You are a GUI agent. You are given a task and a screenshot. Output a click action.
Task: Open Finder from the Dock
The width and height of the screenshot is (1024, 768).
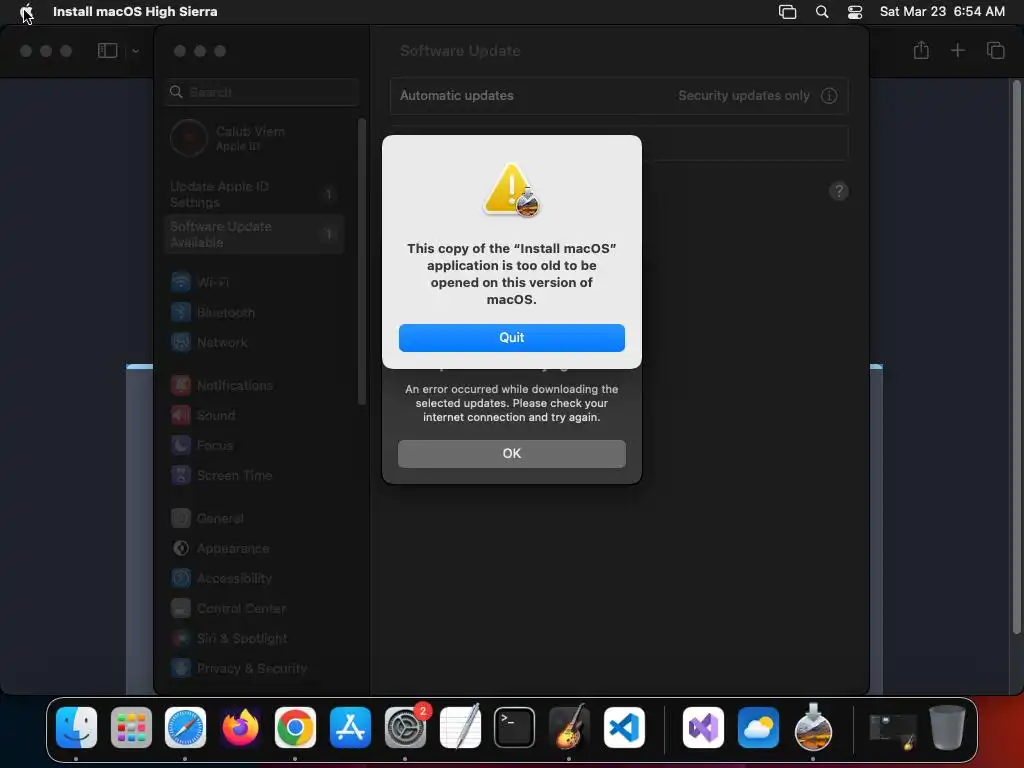(x=76, y=728)
